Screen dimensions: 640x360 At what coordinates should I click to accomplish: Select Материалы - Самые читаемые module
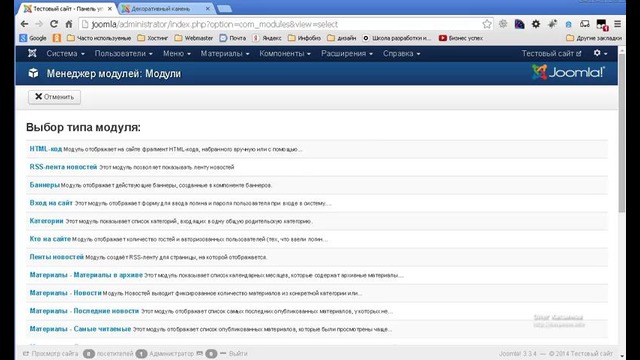pyautogui.click(x=80, y=329)
